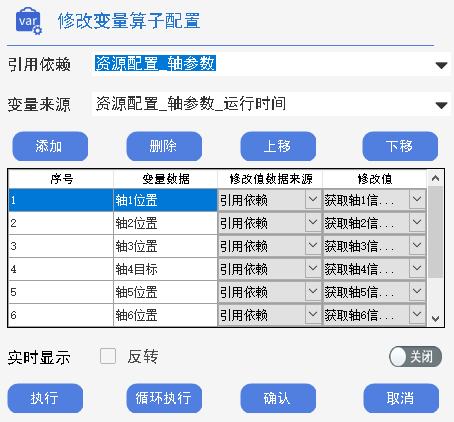Expand row 4 引用依赖 source dropdown

pos(313,268)
